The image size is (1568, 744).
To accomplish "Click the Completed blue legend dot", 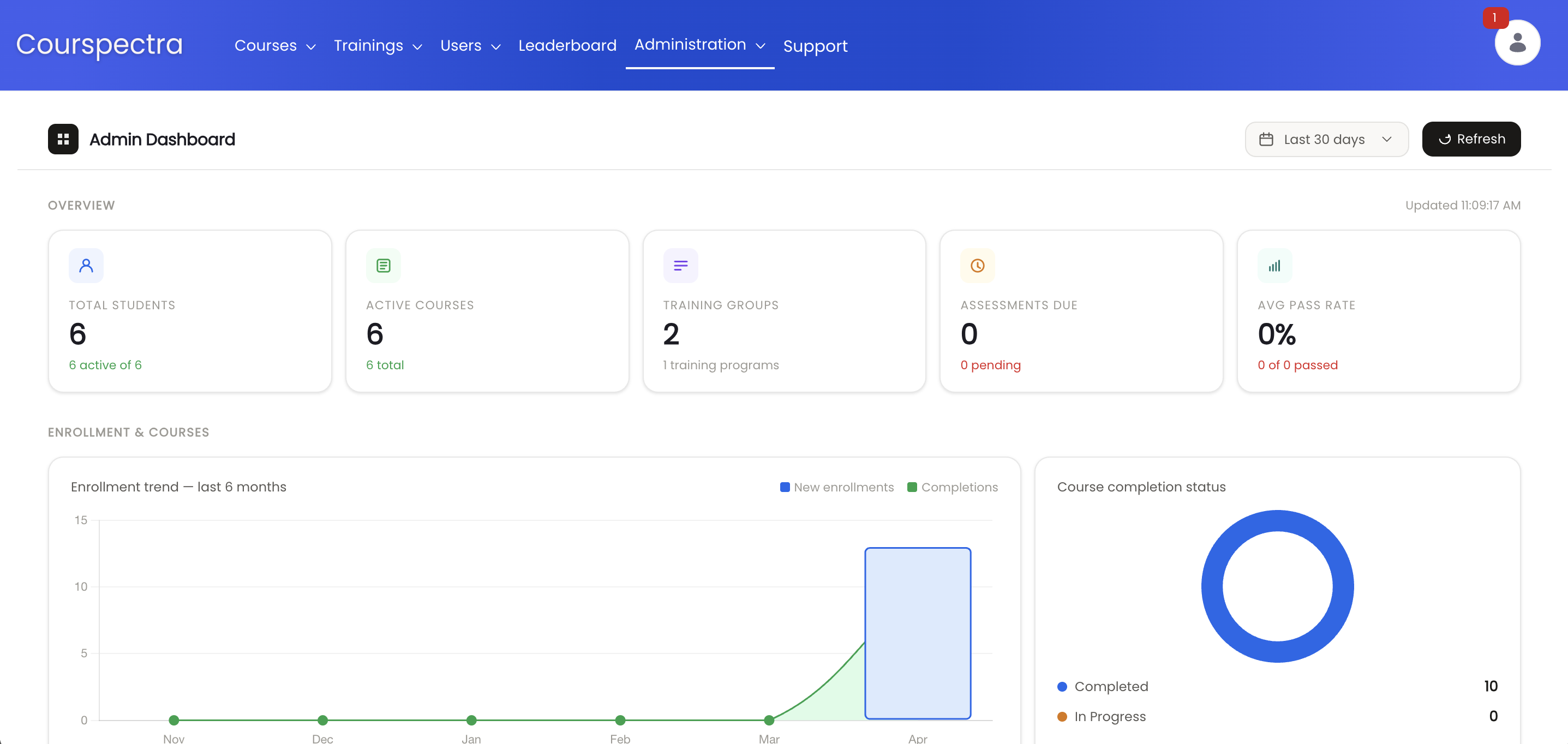I will pyautogui.click(x=1062, y=687).
